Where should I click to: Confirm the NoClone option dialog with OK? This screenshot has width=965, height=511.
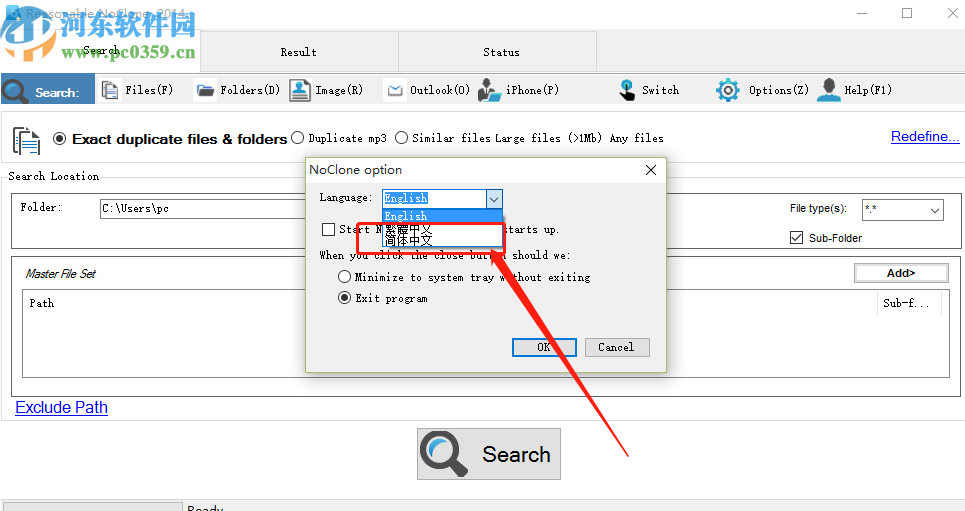pos(544,347)
